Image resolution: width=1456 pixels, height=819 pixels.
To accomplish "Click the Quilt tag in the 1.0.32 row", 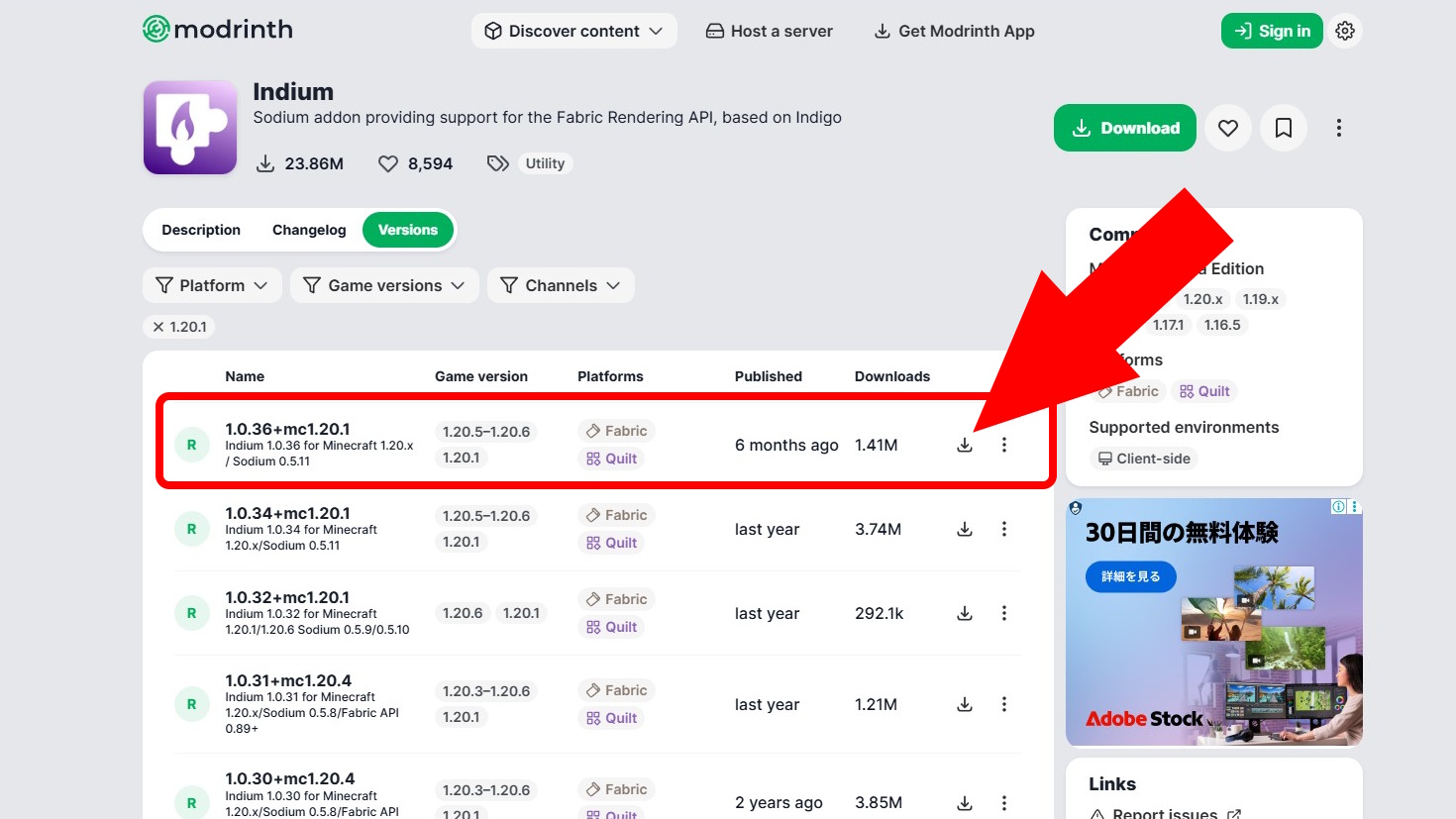I will coord(611,627).
